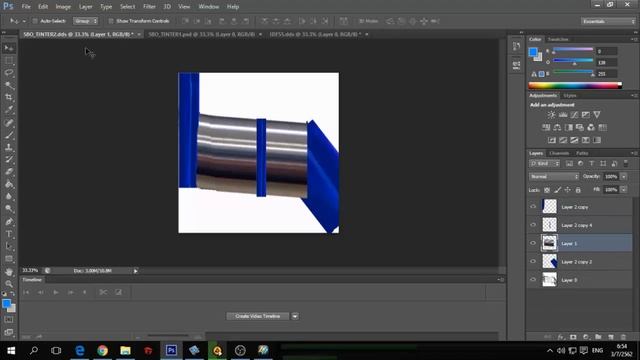Lock image pixels with brush lock icon
This screenshot has width=640, height=360.
557,190
